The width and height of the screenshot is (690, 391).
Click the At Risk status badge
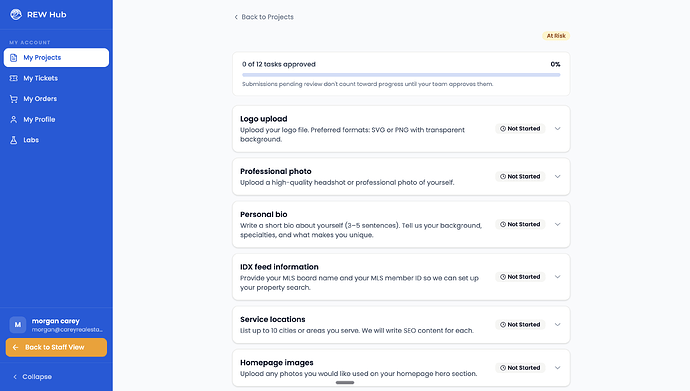[556, 36]
